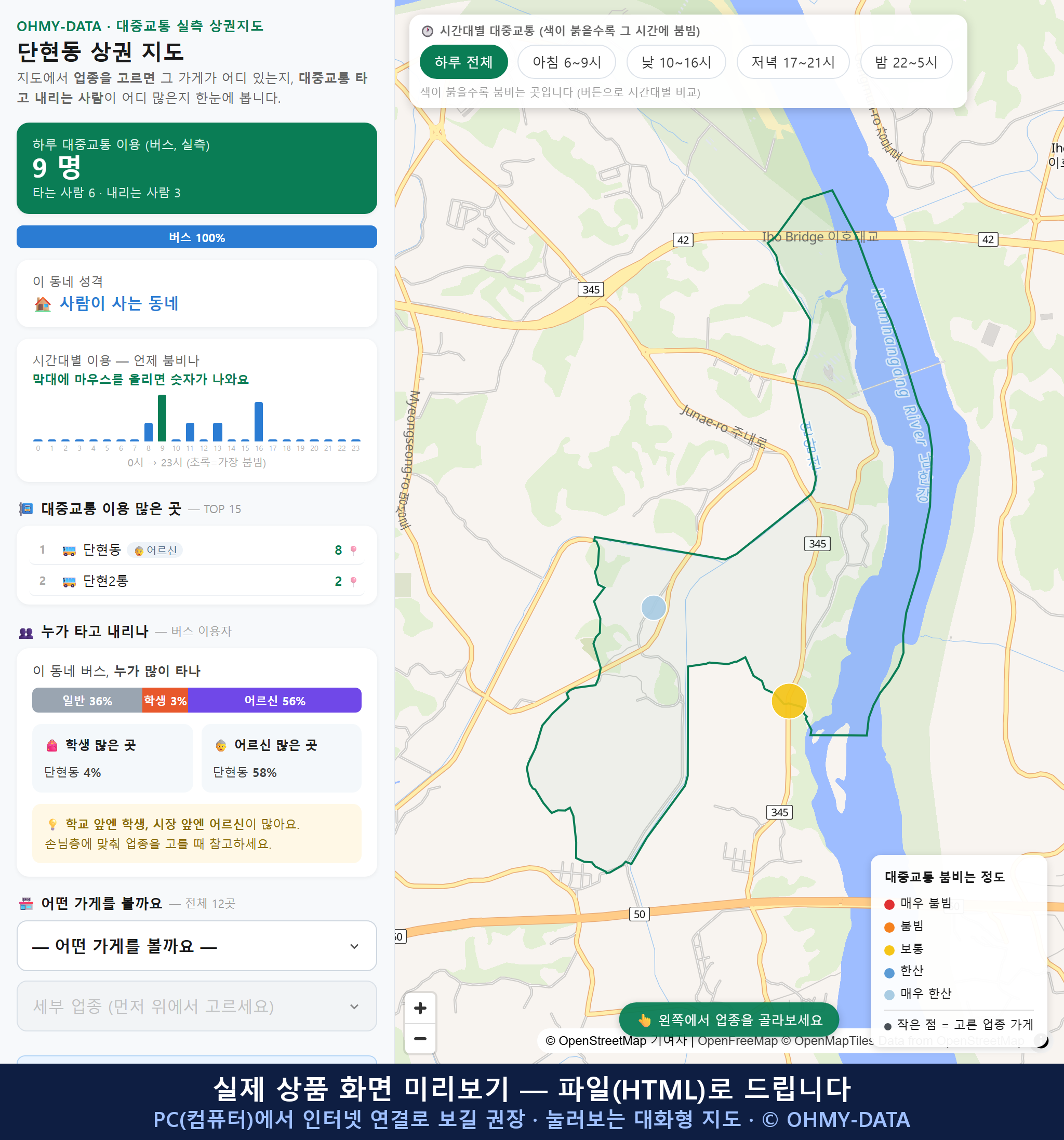Viewport: 1064px width, 1140px height.
Task: Click the 어르신 56% purple segment
Action: 275,700
